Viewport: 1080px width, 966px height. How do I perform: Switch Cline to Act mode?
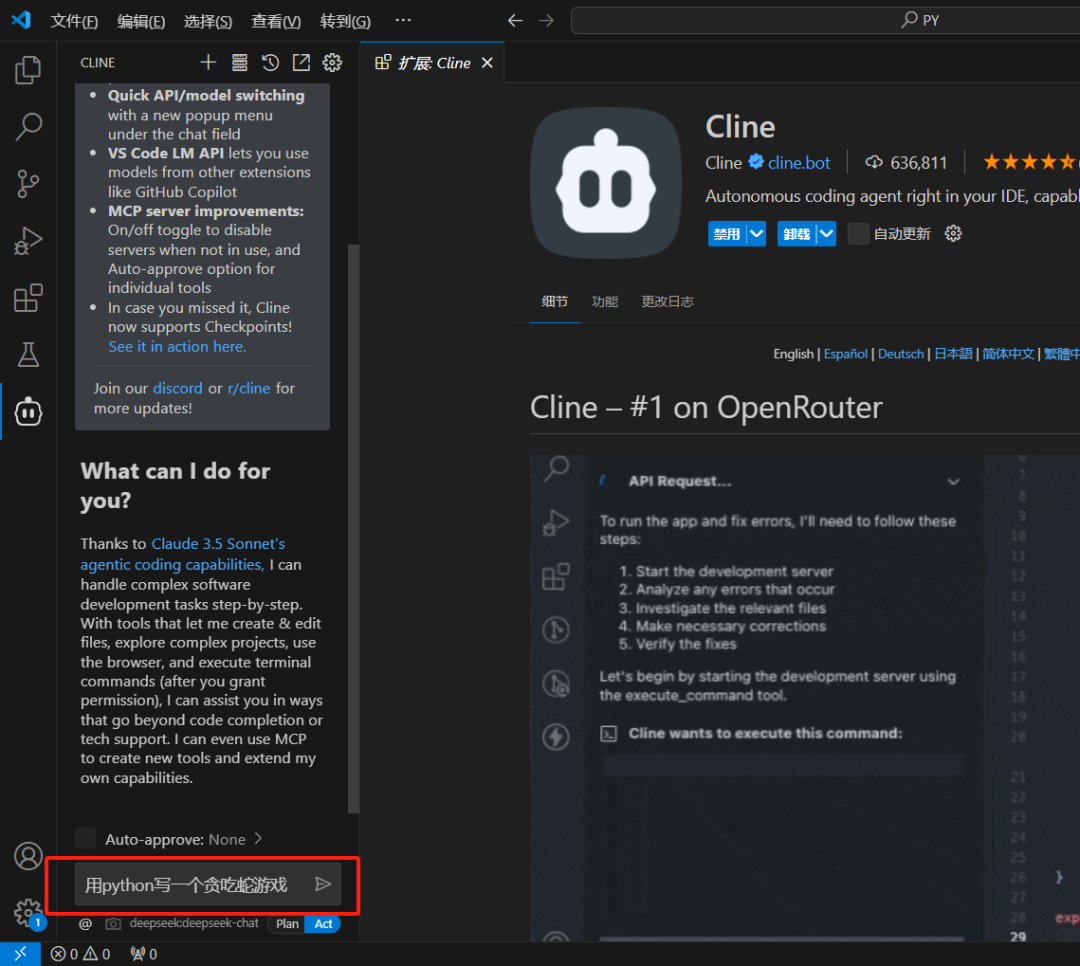[323, 924]
